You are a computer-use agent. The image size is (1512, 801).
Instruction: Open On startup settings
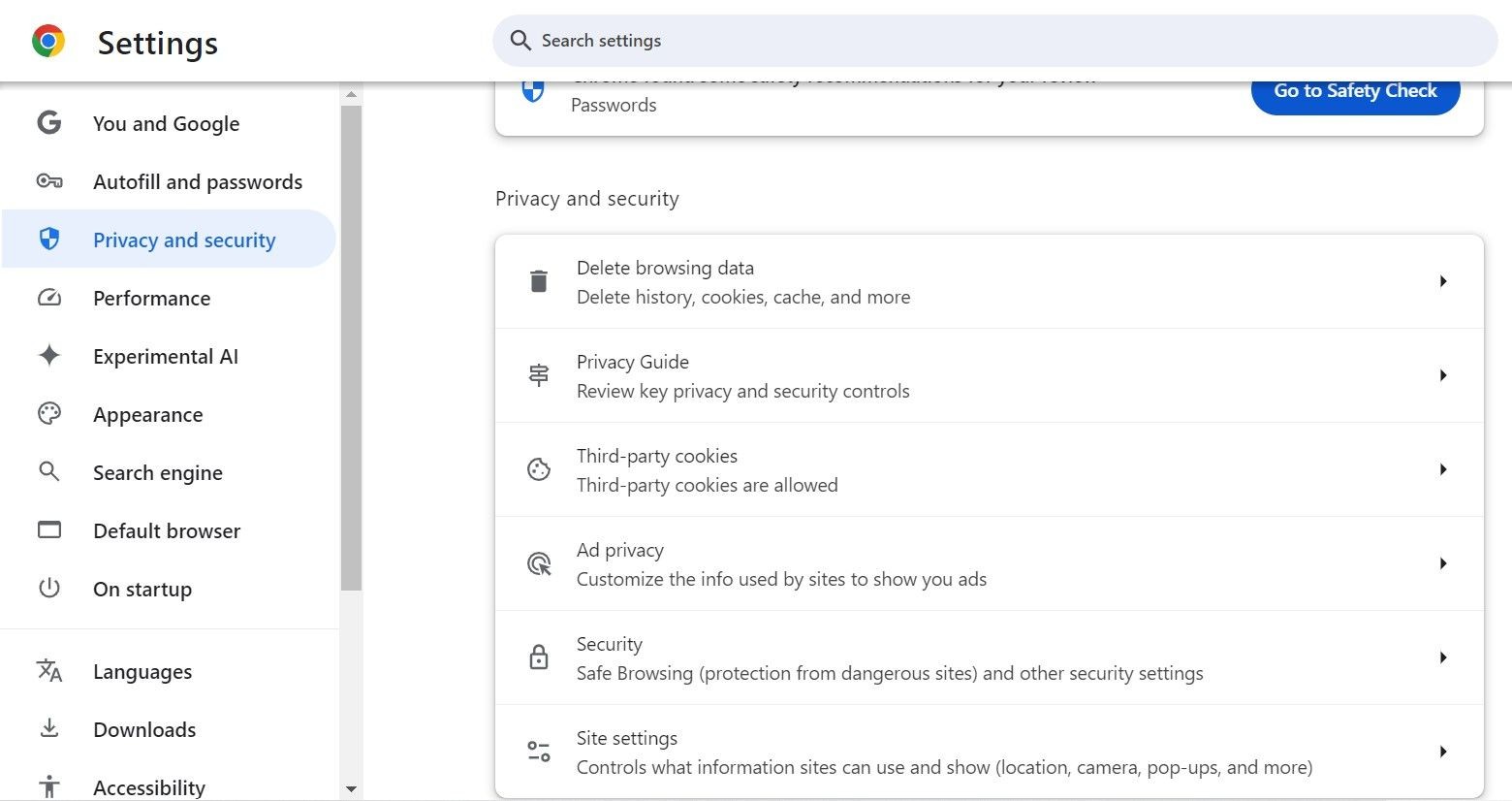tap(169, 589)
